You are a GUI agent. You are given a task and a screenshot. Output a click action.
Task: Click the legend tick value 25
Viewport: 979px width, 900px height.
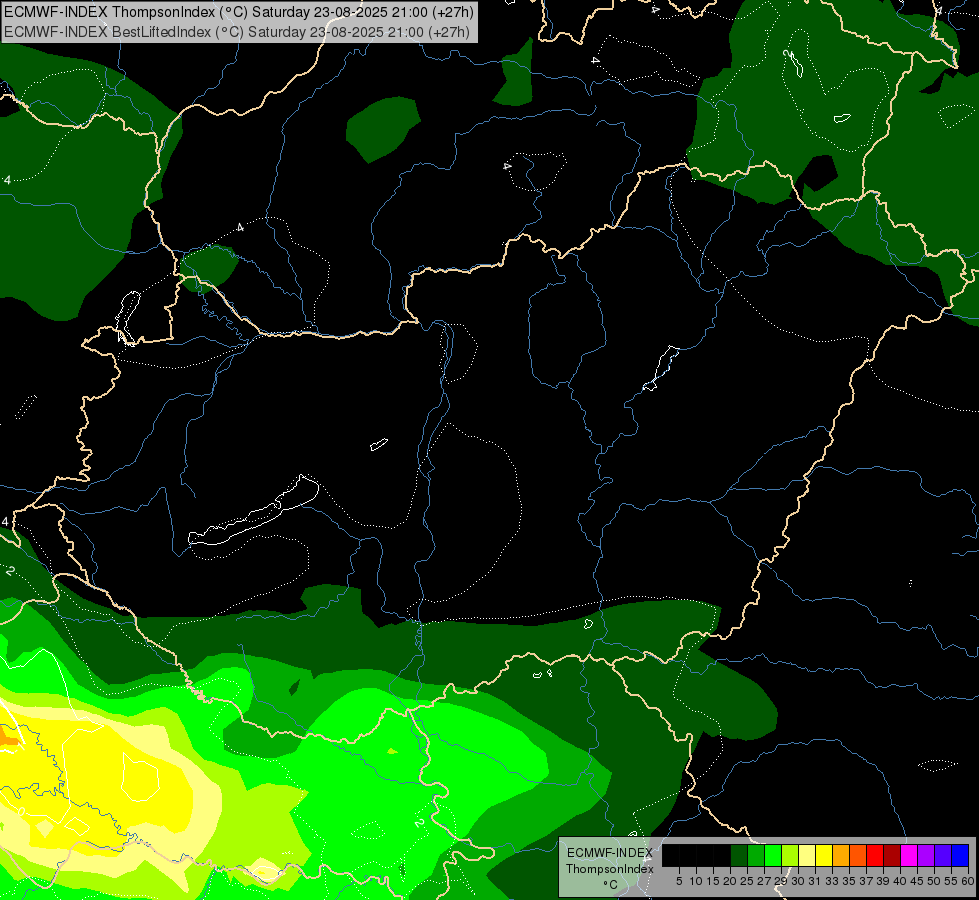click(x=746, y=881)
